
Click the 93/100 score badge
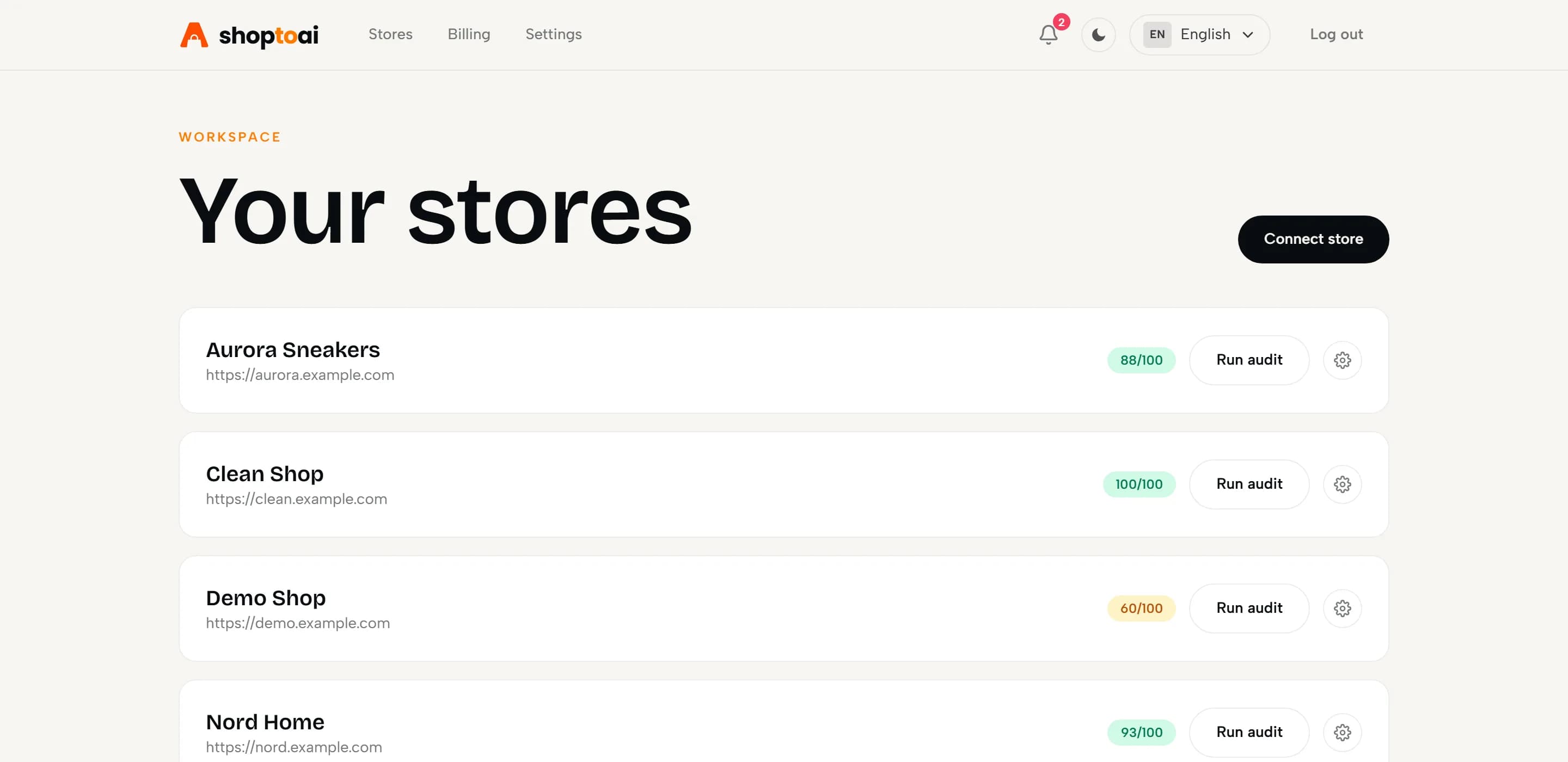pyautogui.click(x=1141, y=732)
